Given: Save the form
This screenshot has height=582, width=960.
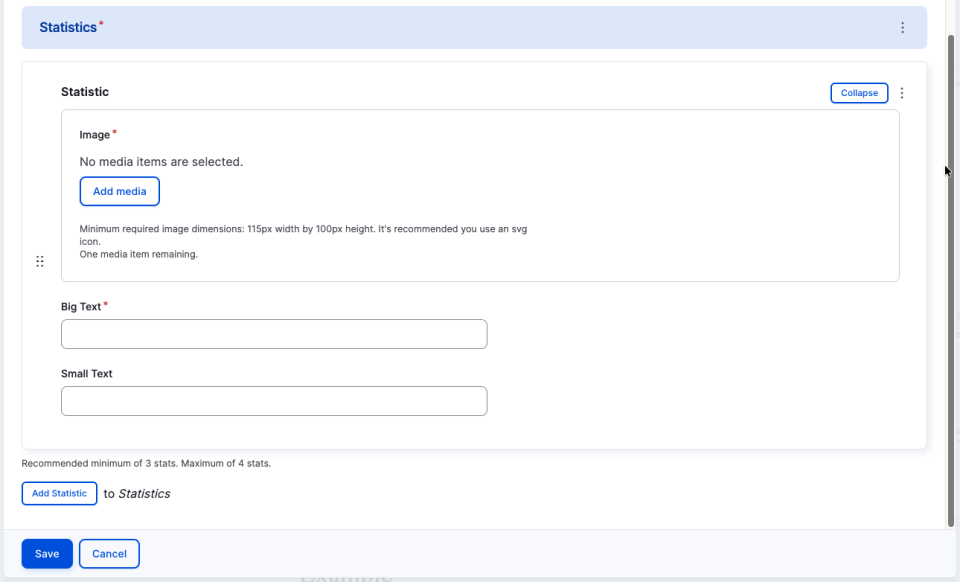Looking at the screenshot, I should point(47,554).
